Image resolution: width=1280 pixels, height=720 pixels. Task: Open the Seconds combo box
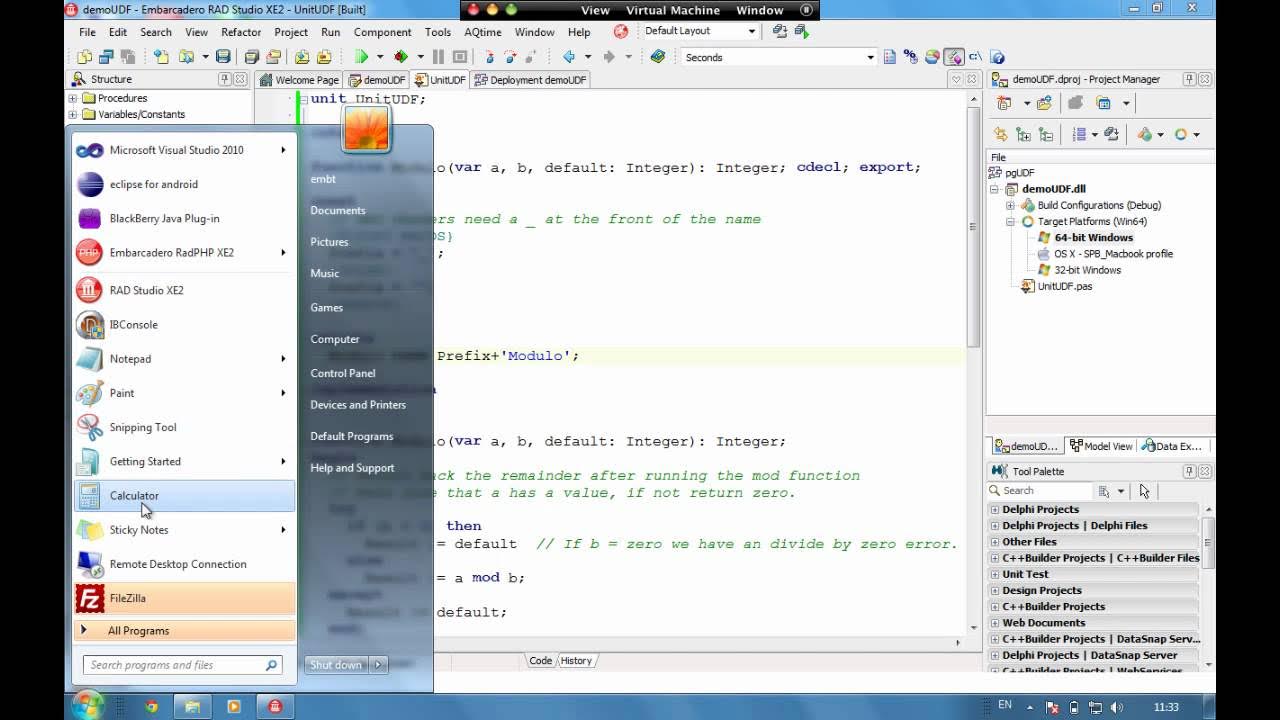778,57
